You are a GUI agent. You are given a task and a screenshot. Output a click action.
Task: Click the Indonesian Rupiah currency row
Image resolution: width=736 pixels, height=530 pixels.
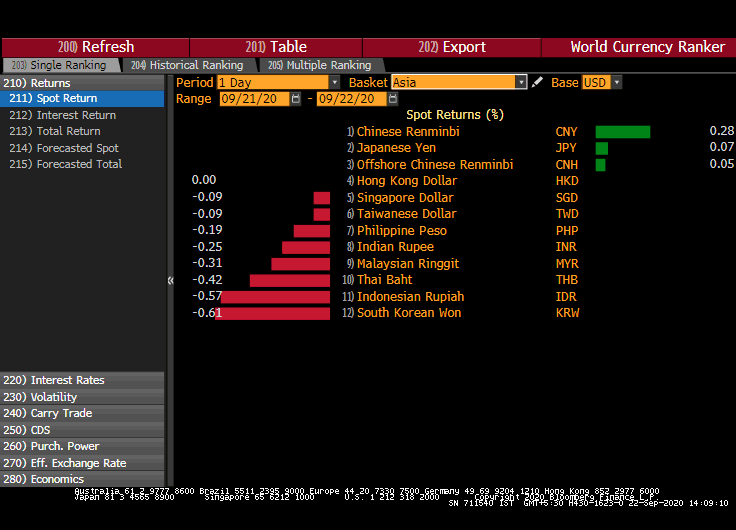click(x=410, y=297)
